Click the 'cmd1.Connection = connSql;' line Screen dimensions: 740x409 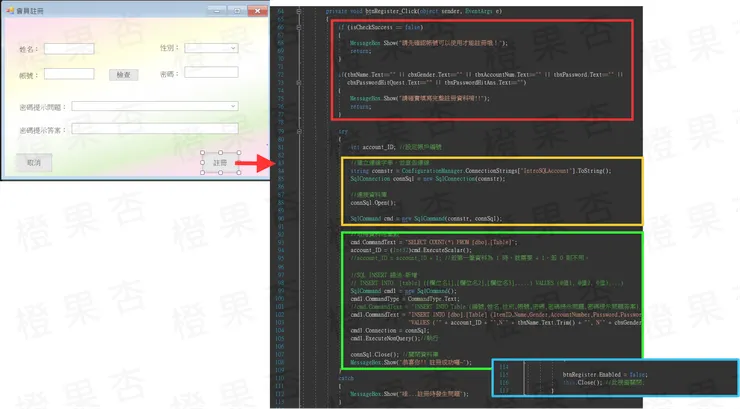(388, 331)
